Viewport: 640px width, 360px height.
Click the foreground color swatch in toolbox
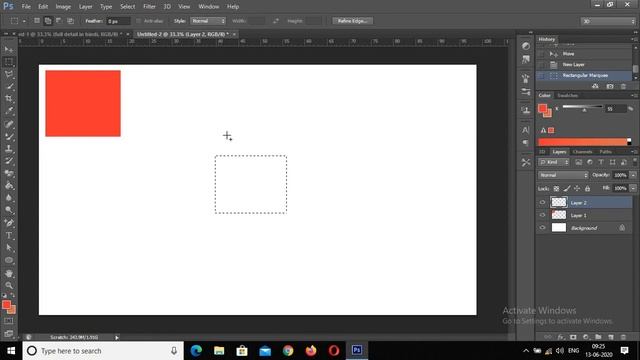point(6,305)
